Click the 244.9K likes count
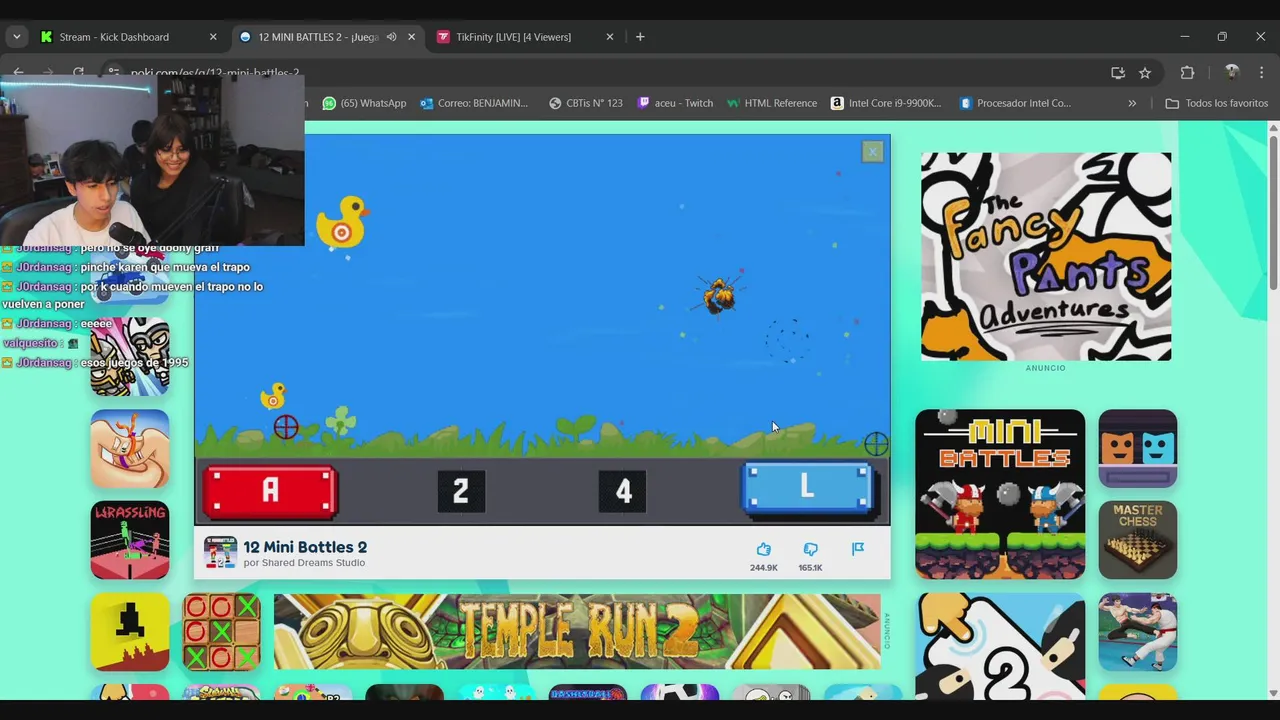This screenshot has width=1280, height=720. (x=764, y=568)
